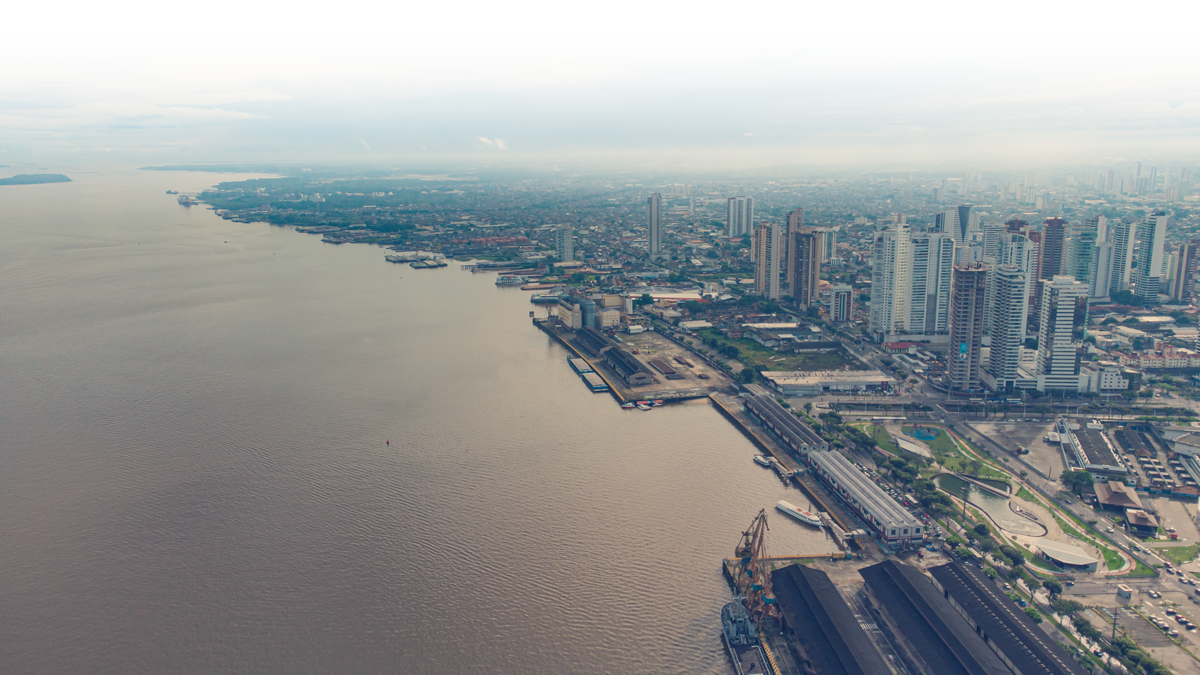Click the isolated slim tower left of the skyline
This screenshot has width=1200, height=675.
(x=654, y=223)
